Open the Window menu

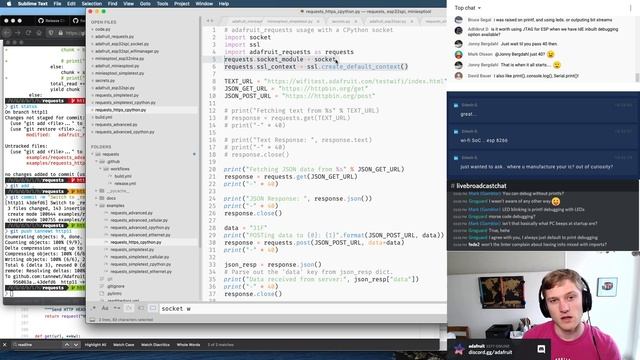204,4
